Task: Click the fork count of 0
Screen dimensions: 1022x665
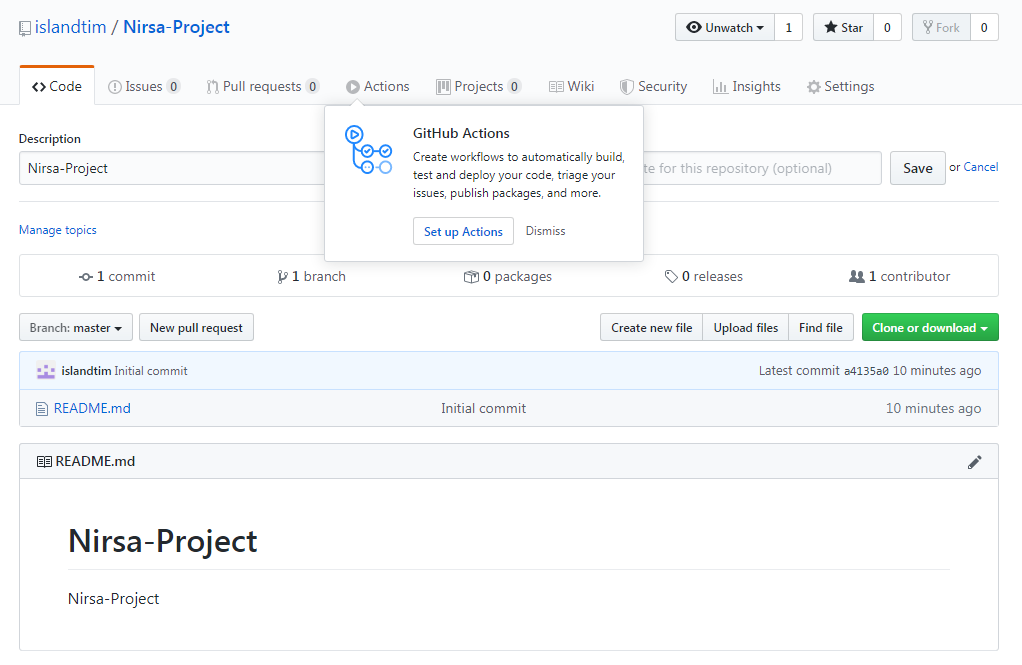Action: (x=984, y=27)
